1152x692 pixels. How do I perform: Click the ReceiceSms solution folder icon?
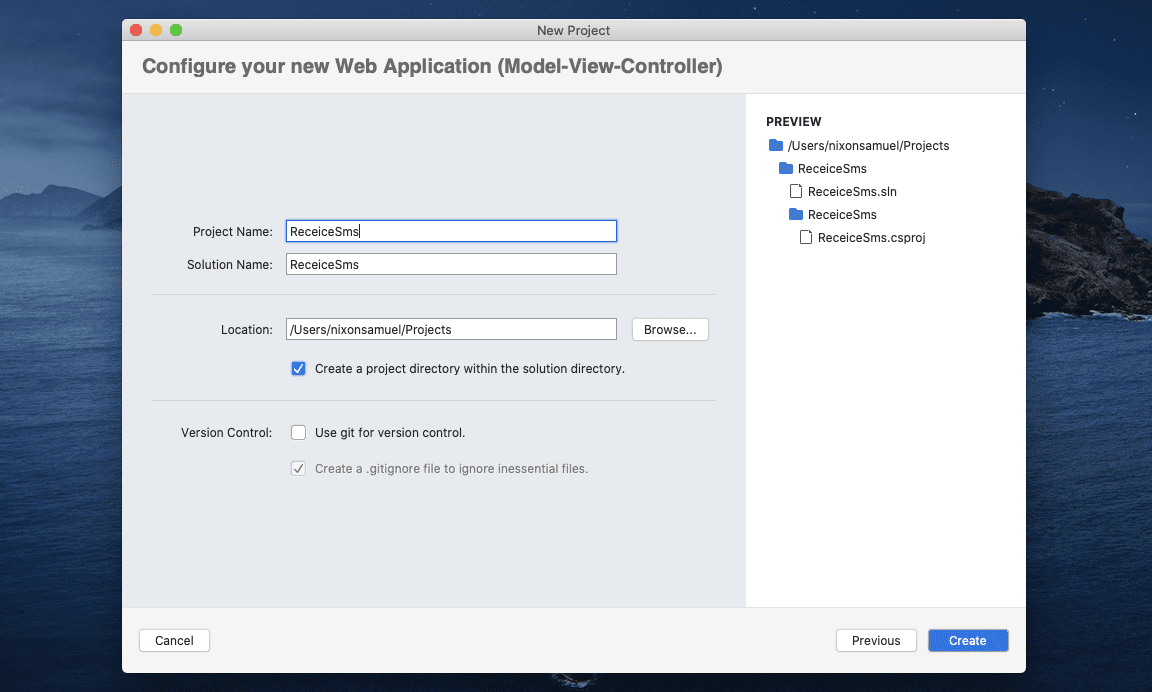click(x=786, y=168)
